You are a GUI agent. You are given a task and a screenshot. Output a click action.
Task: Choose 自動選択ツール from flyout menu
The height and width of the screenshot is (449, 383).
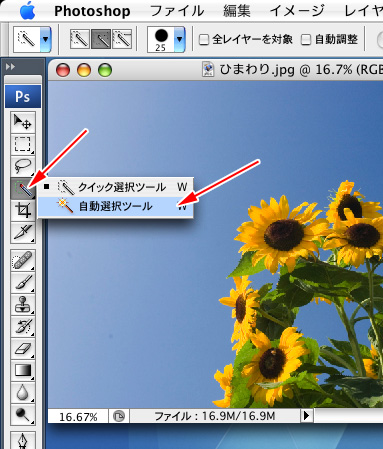115,206
